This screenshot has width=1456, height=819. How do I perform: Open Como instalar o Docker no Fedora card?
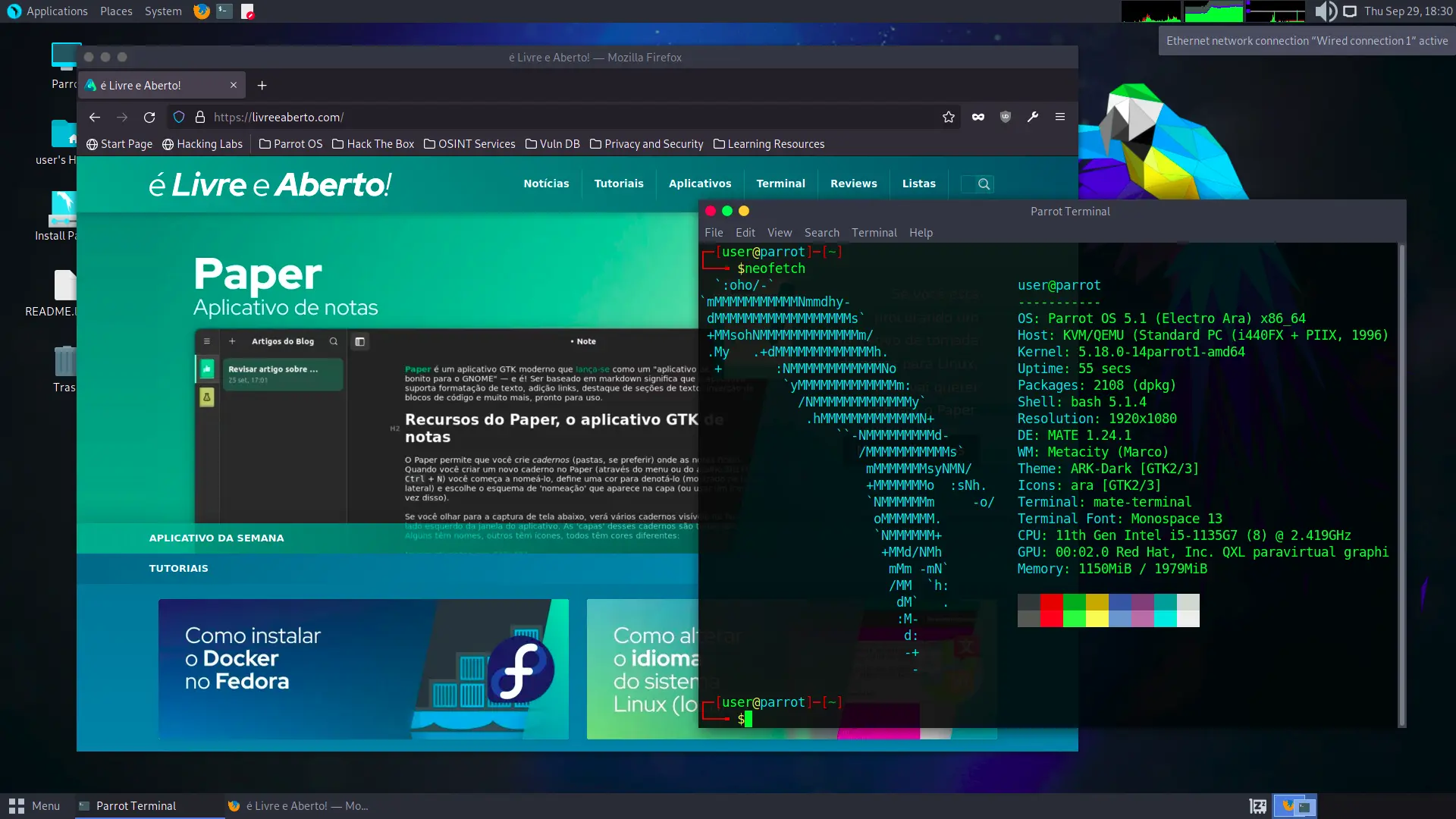[x=363, y=669]
